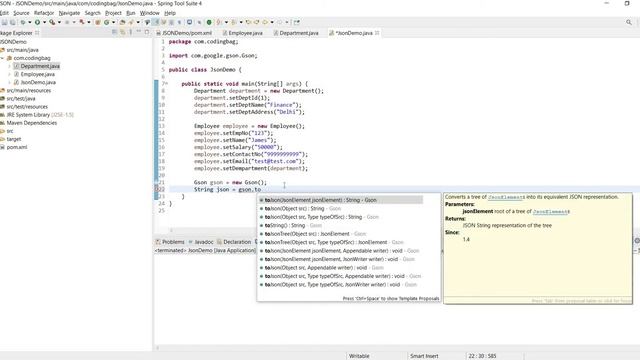
Task: Click the Save icon in the toolbar
Action: (x=4, y=22)
